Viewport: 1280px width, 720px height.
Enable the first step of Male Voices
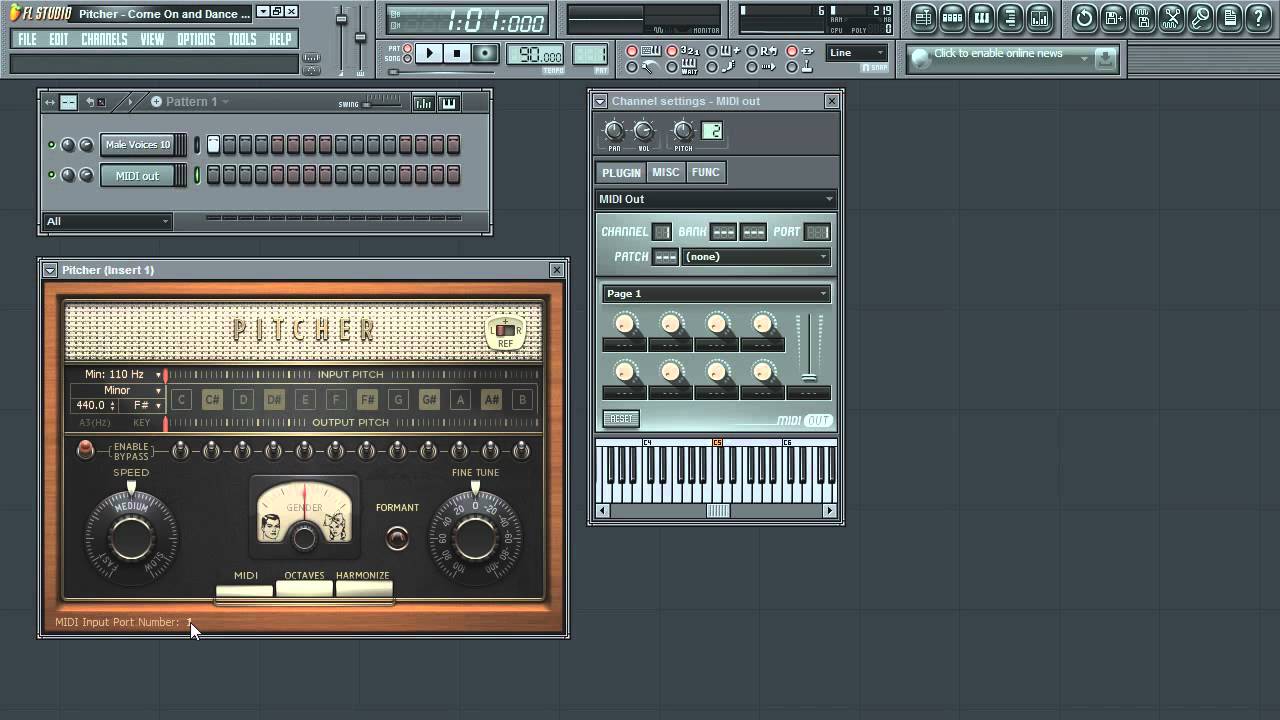point(213,145)
